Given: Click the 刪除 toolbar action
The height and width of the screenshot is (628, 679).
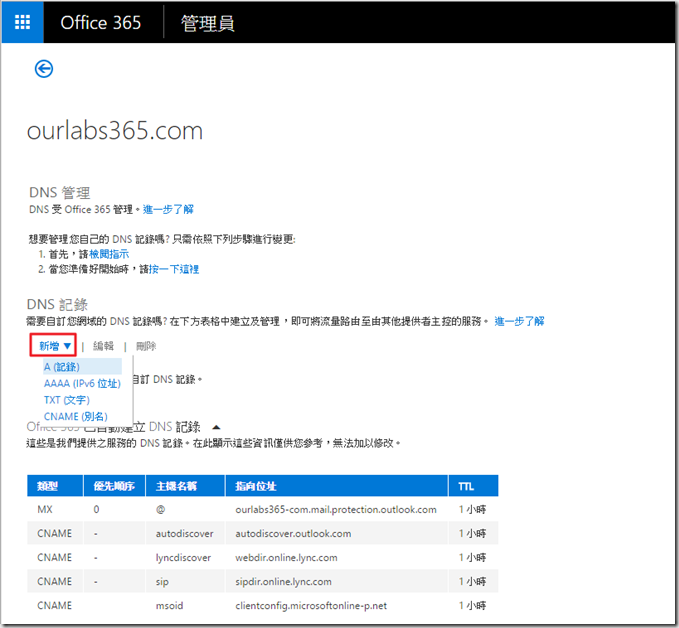Looking at the screenshot, I should pyautogui.click(x=147, y=346).
